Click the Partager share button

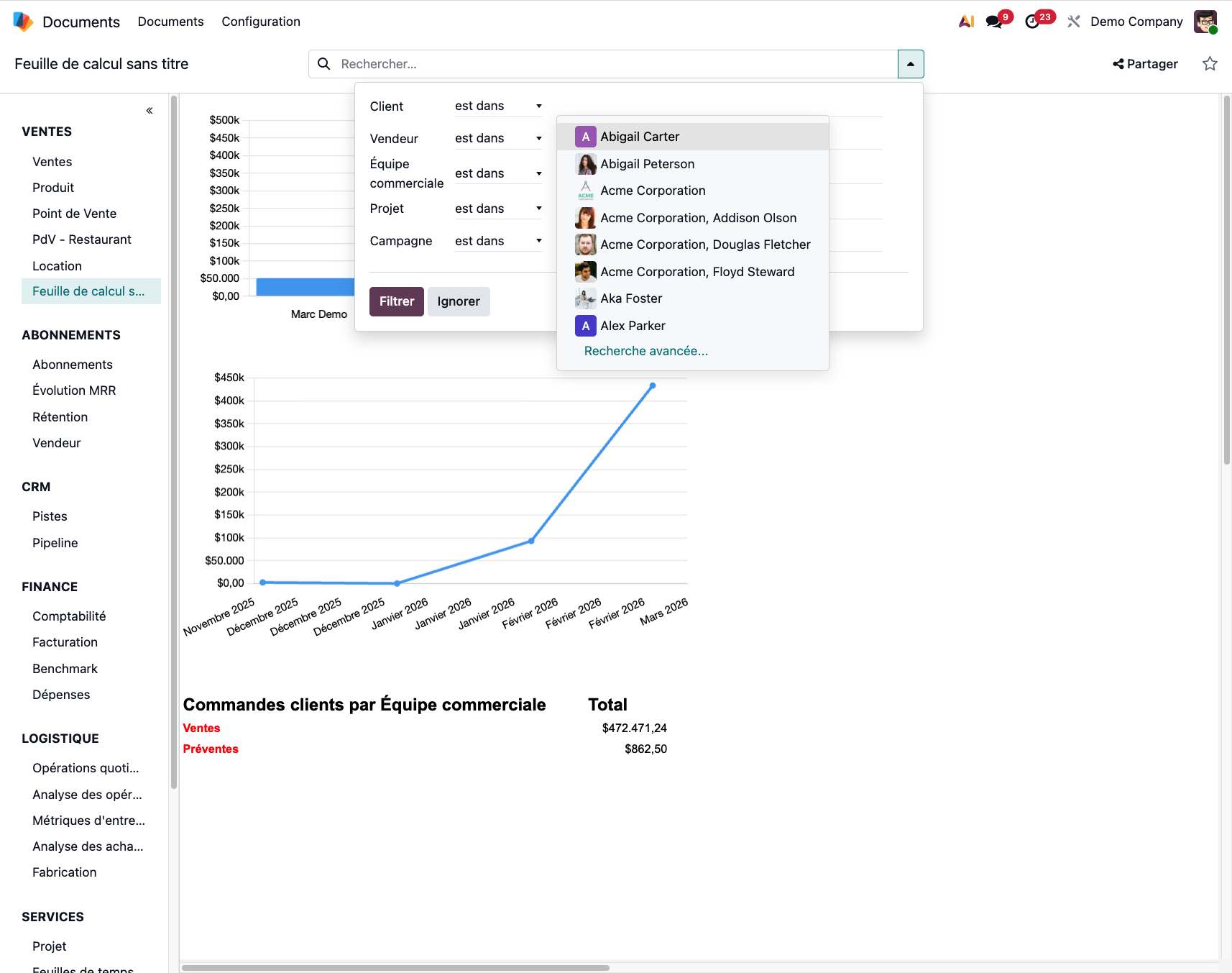tap(1145, 64)
